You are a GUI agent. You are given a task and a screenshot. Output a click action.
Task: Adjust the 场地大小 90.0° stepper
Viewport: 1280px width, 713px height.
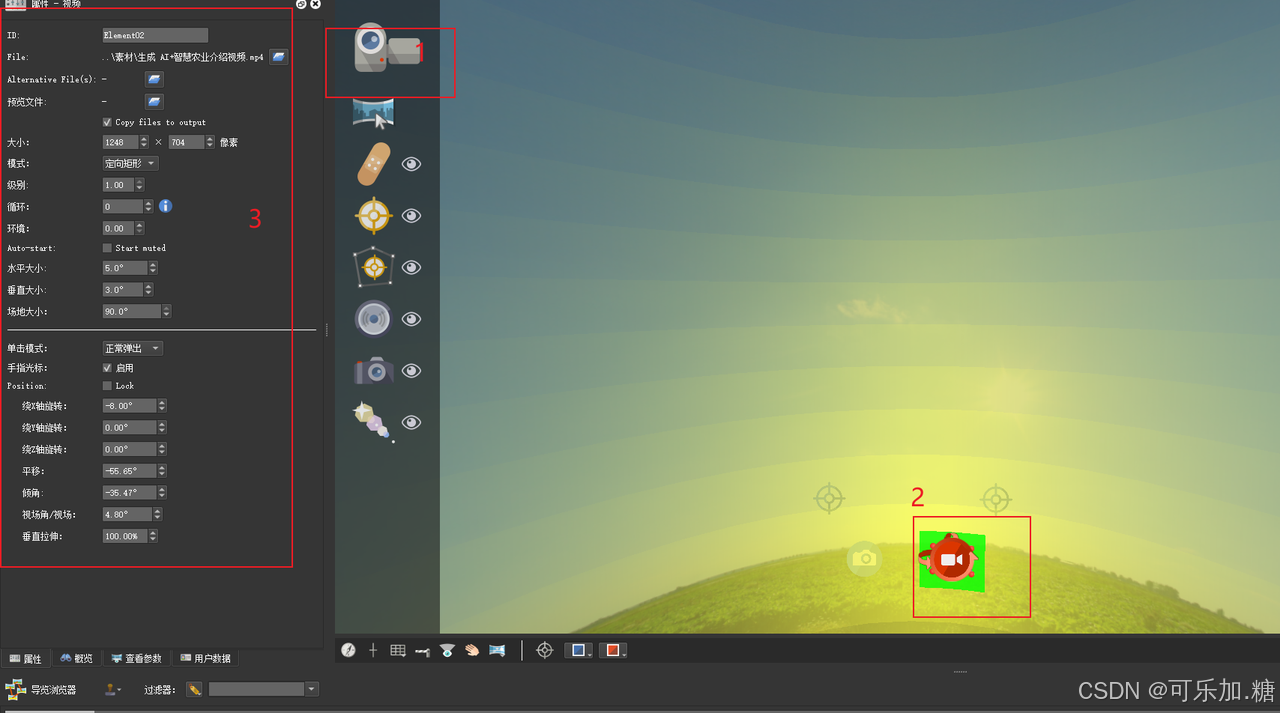point(167,311)
